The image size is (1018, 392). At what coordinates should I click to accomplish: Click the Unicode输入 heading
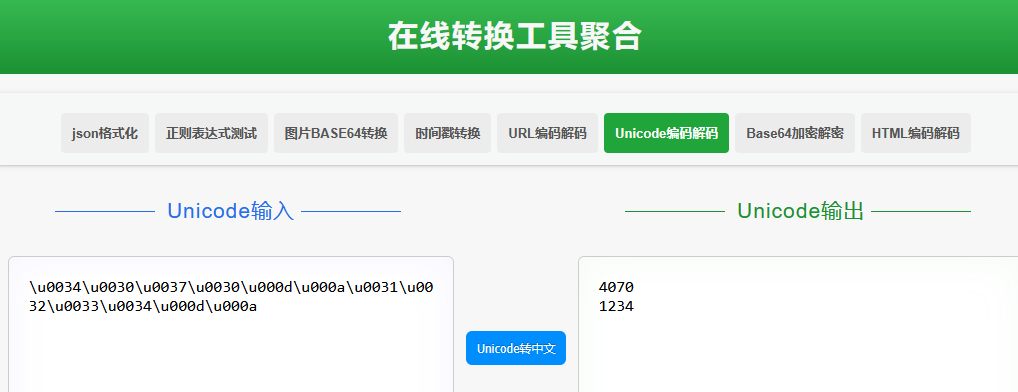tap(230, 211)
